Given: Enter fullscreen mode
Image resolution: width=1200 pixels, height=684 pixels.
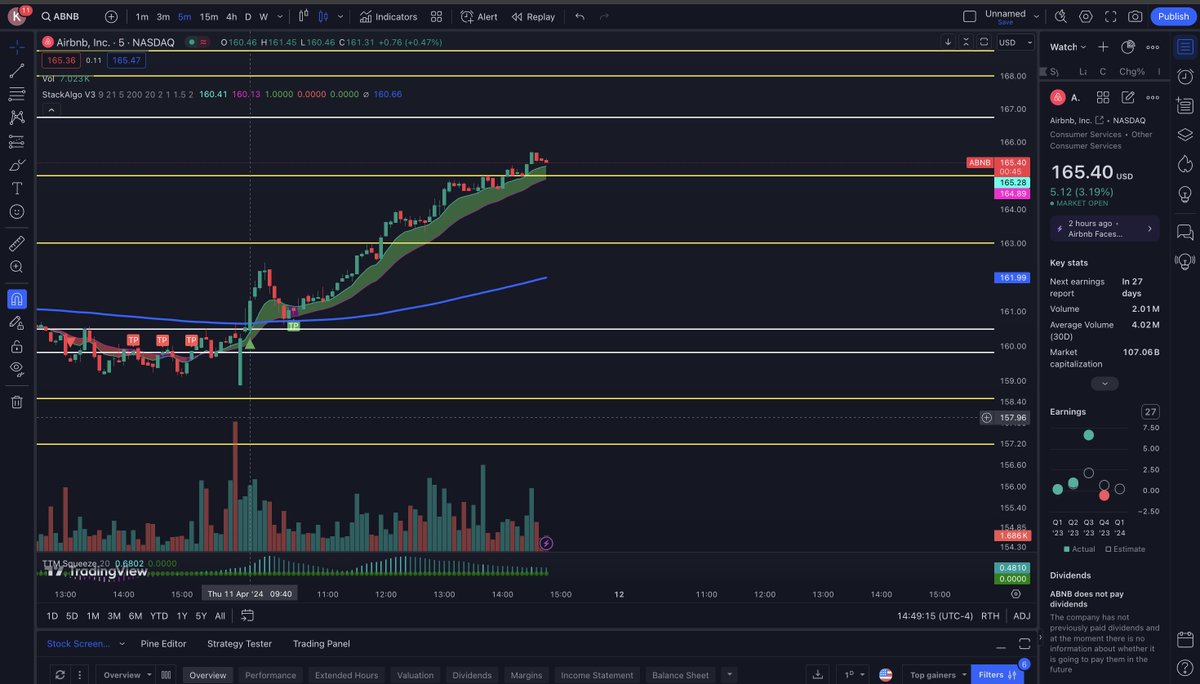Looking at the screenshot, I should [1111, 17].
